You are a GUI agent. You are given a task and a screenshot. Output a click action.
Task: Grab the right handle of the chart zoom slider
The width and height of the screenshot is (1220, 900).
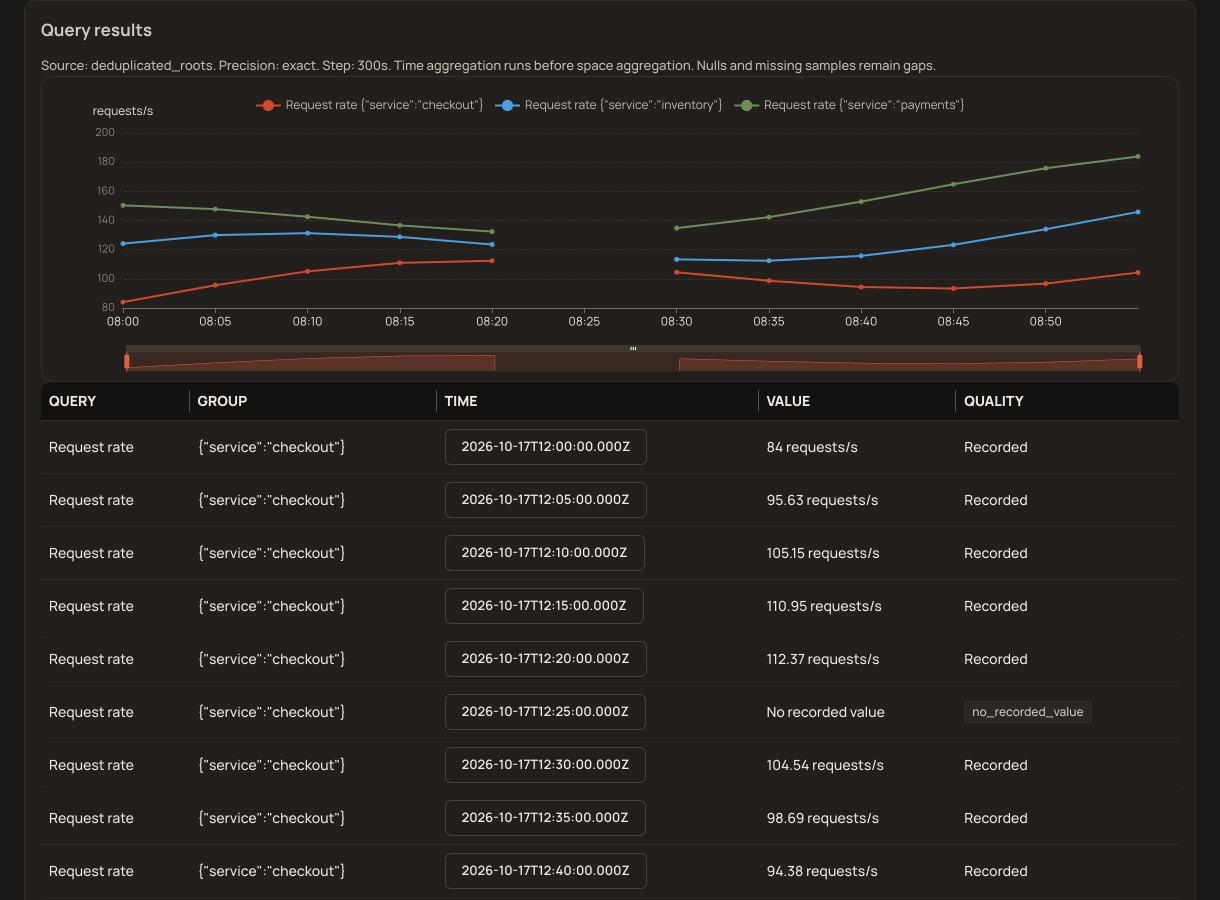(x=1139, y=361)
